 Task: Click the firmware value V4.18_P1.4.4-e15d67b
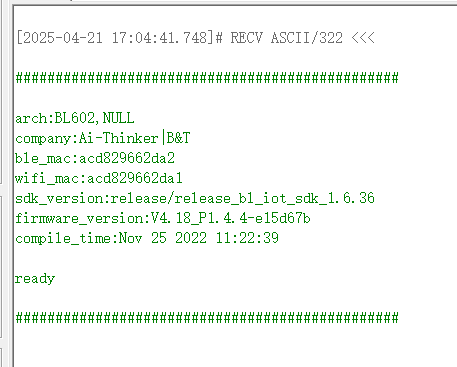click(231, 218)
